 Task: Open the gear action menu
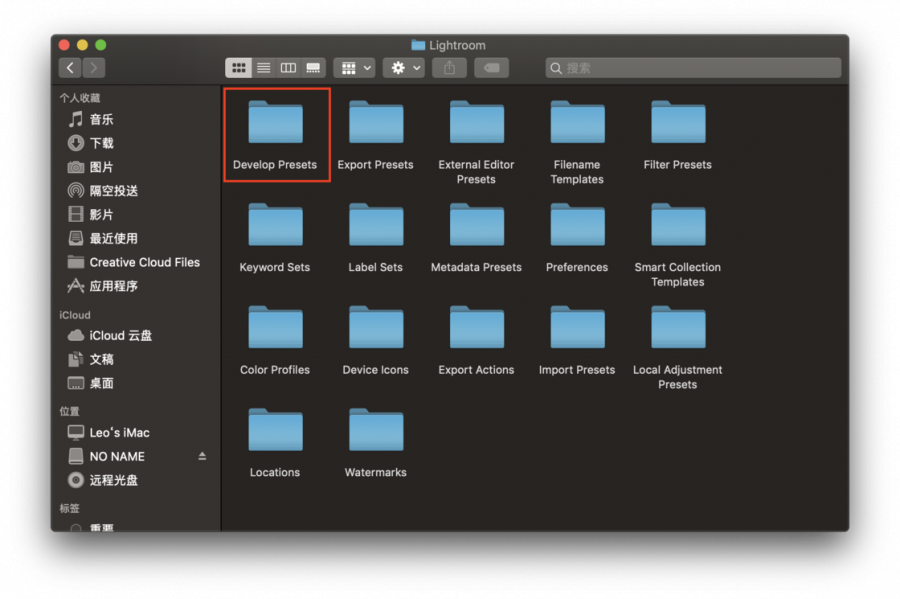point(404,68)
